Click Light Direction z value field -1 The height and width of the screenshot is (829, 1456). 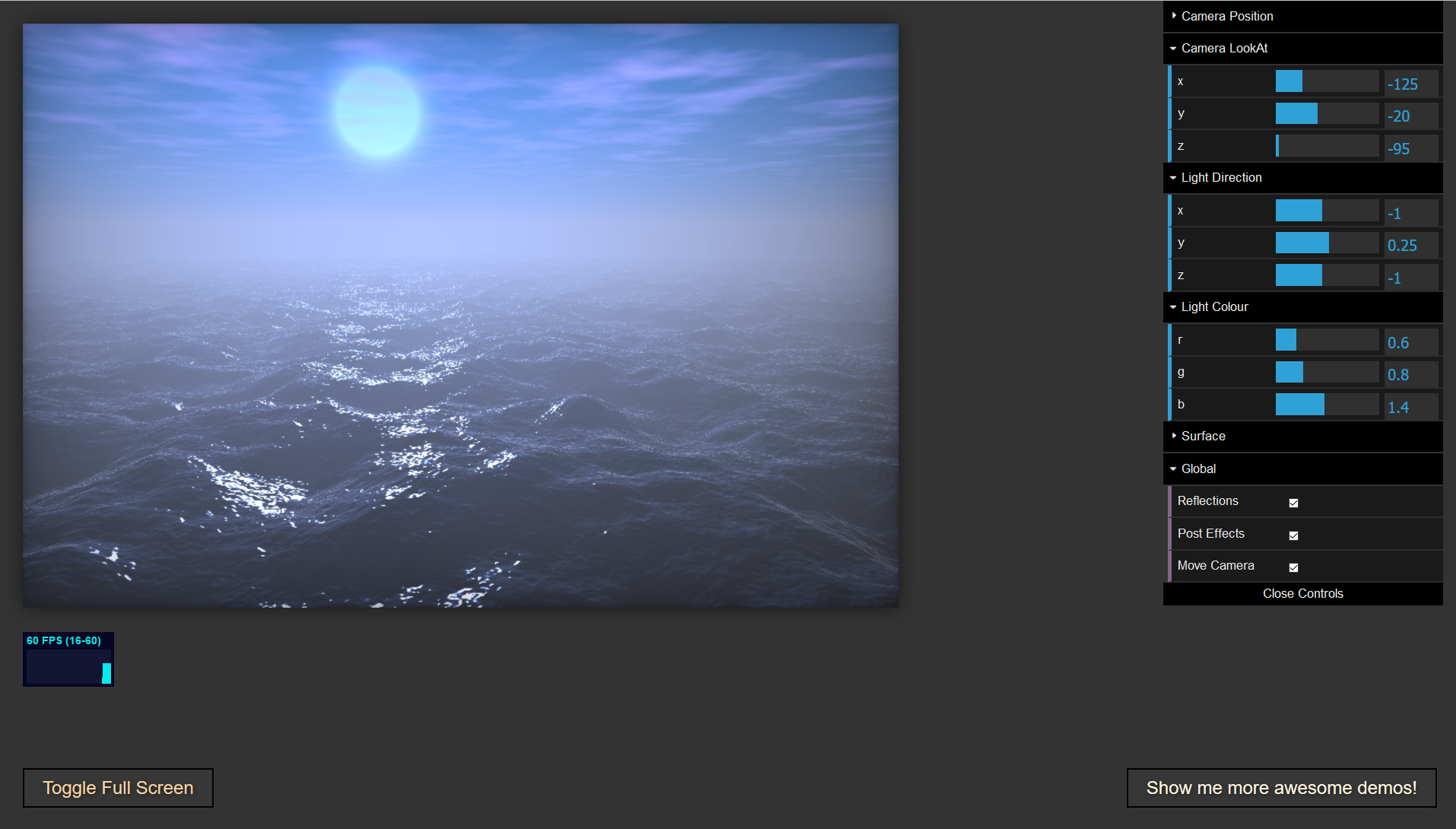click(x=1411, y=278)
